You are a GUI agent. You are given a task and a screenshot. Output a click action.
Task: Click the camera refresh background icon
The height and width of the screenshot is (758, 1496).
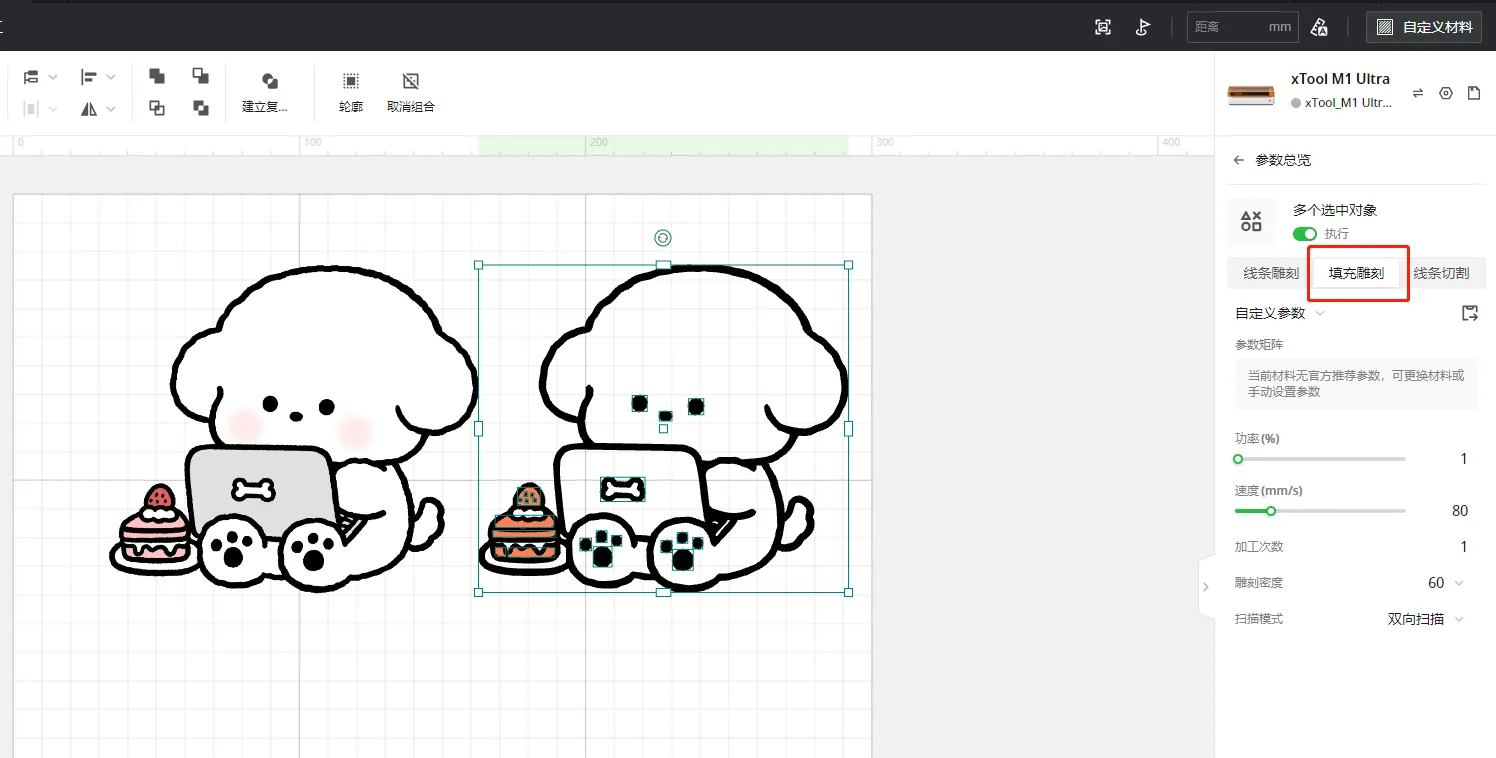pyautogui.click(x=1103, y=27)
